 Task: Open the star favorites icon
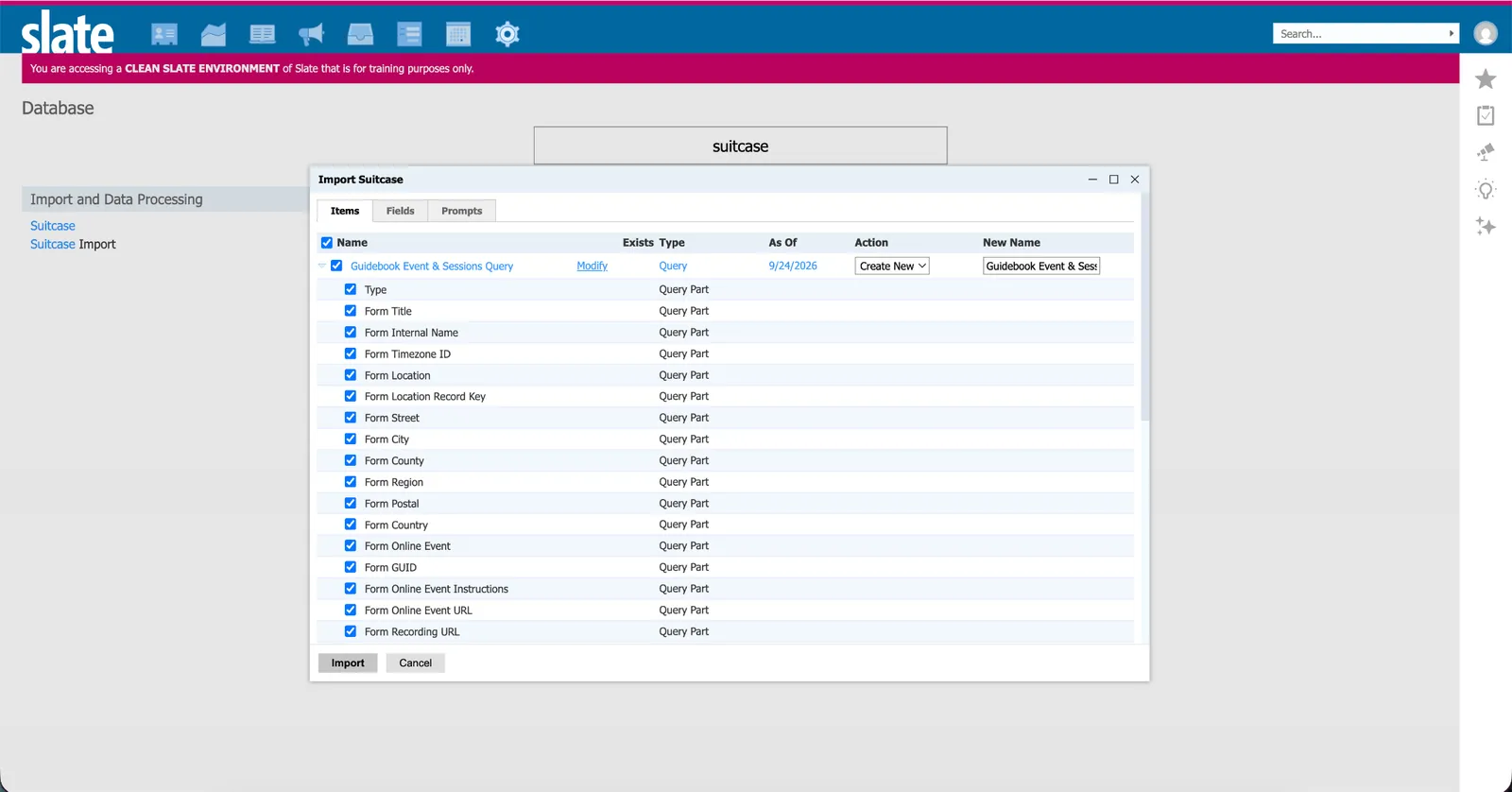point(1486,79)
